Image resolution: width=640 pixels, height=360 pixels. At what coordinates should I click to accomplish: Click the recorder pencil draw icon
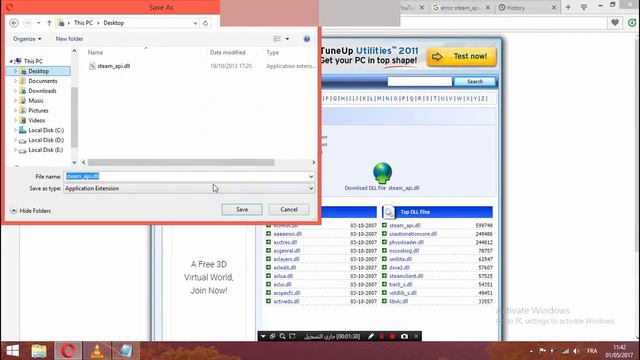[x=371, y=336]
